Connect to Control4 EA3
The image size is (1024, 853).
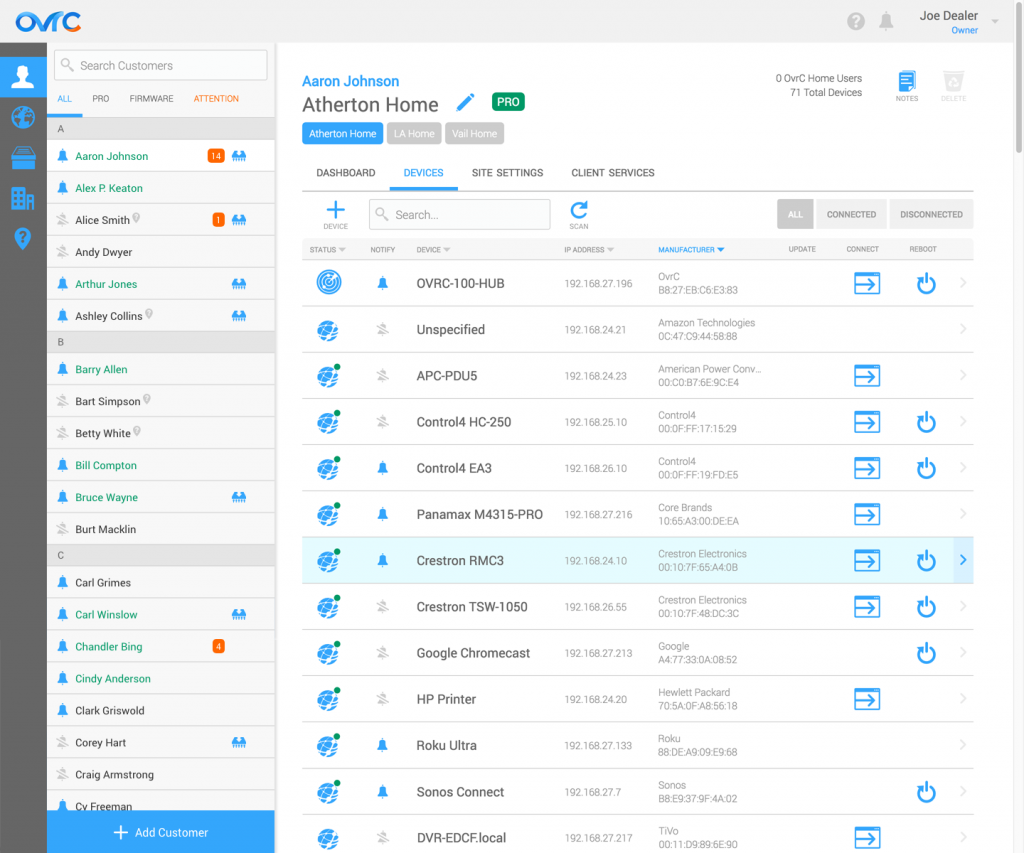[867, 468]
